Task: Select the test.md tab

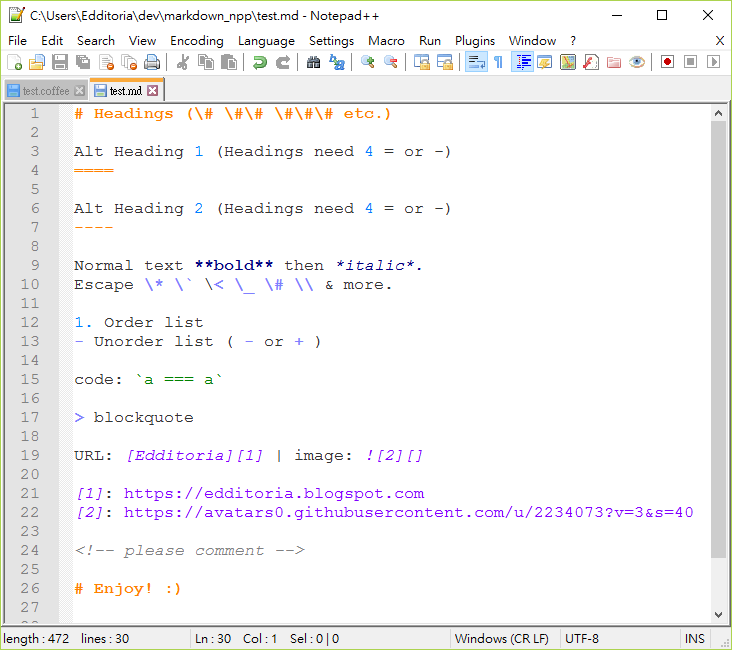Action: click(126, 90)
